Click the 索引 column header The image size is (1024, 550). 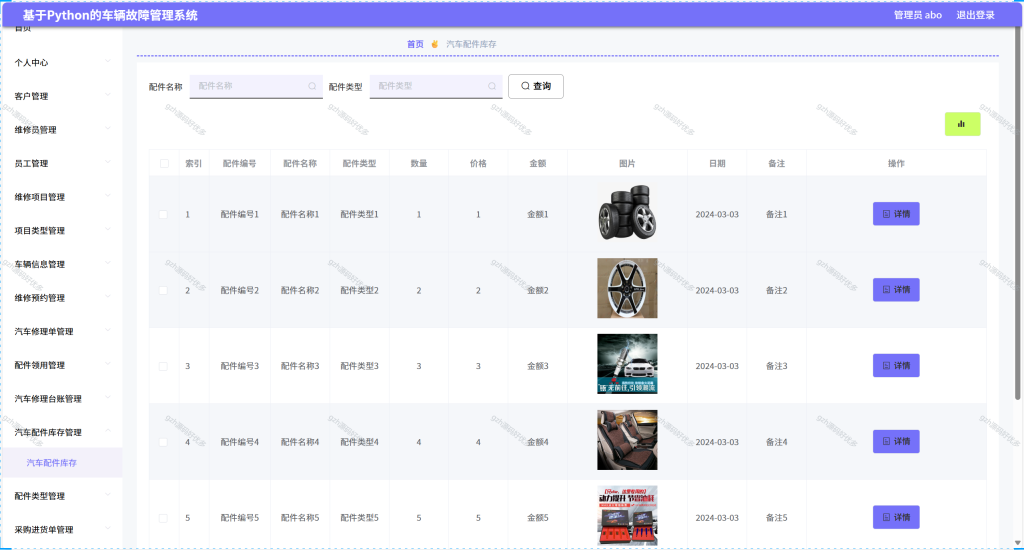(193, 163)
